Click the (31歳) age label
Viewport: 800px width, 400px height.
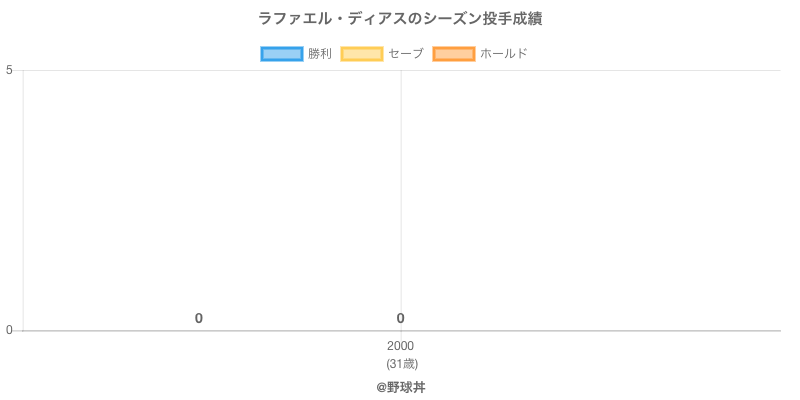click(x=401, y=363)
